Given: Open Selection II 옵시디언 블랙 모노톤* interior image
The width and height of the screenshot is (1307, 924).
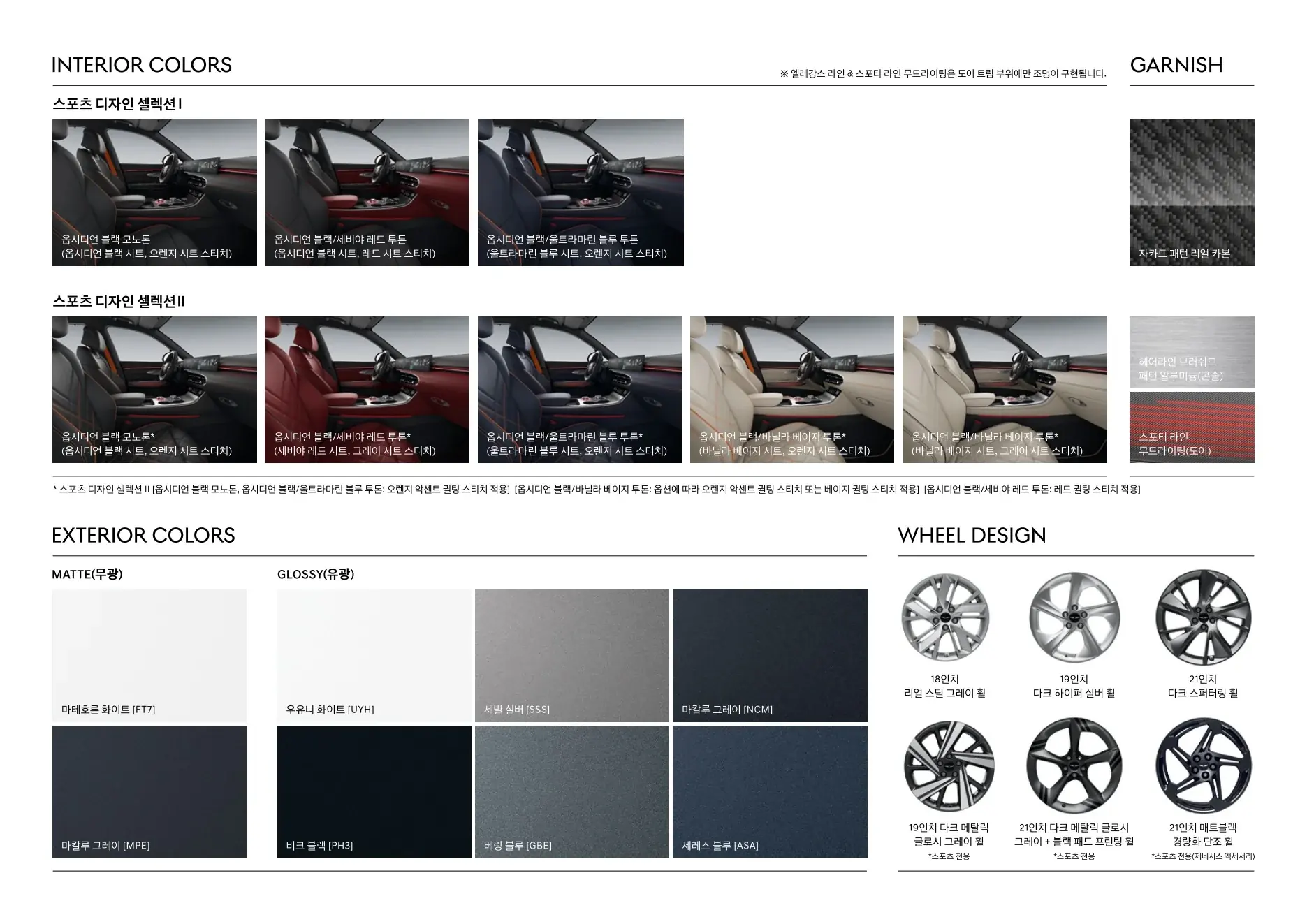Looking at the screenshot, I should (154, 390).
